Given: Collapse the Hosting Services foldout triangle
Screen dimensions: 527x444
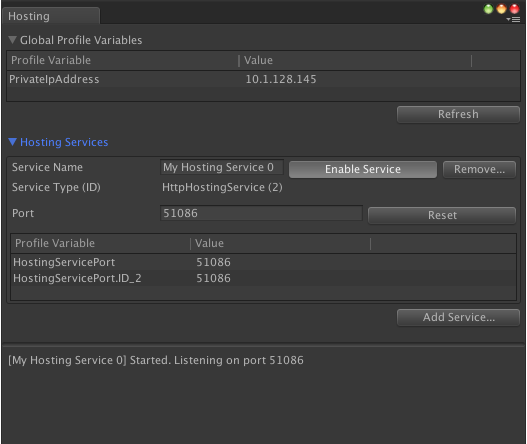Looking at the screenshot, I should click(12, 142).
